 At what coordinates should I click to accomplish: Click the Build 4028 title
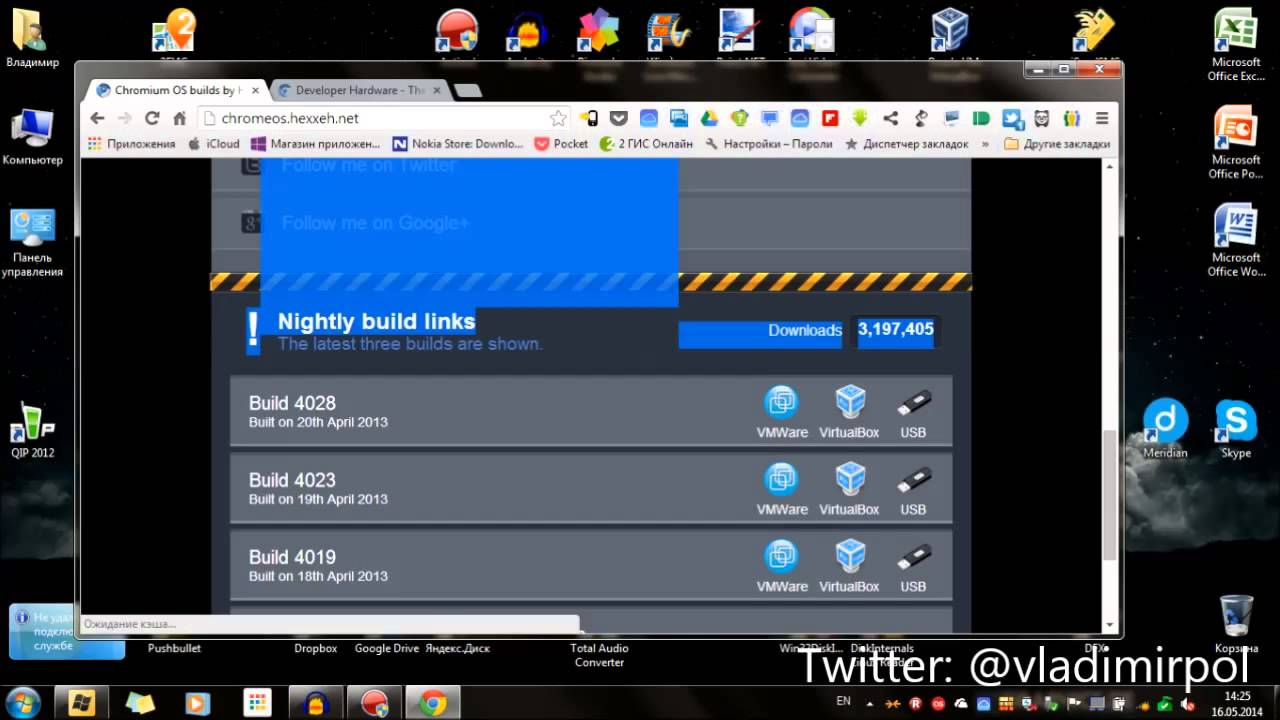pos(292,403)
